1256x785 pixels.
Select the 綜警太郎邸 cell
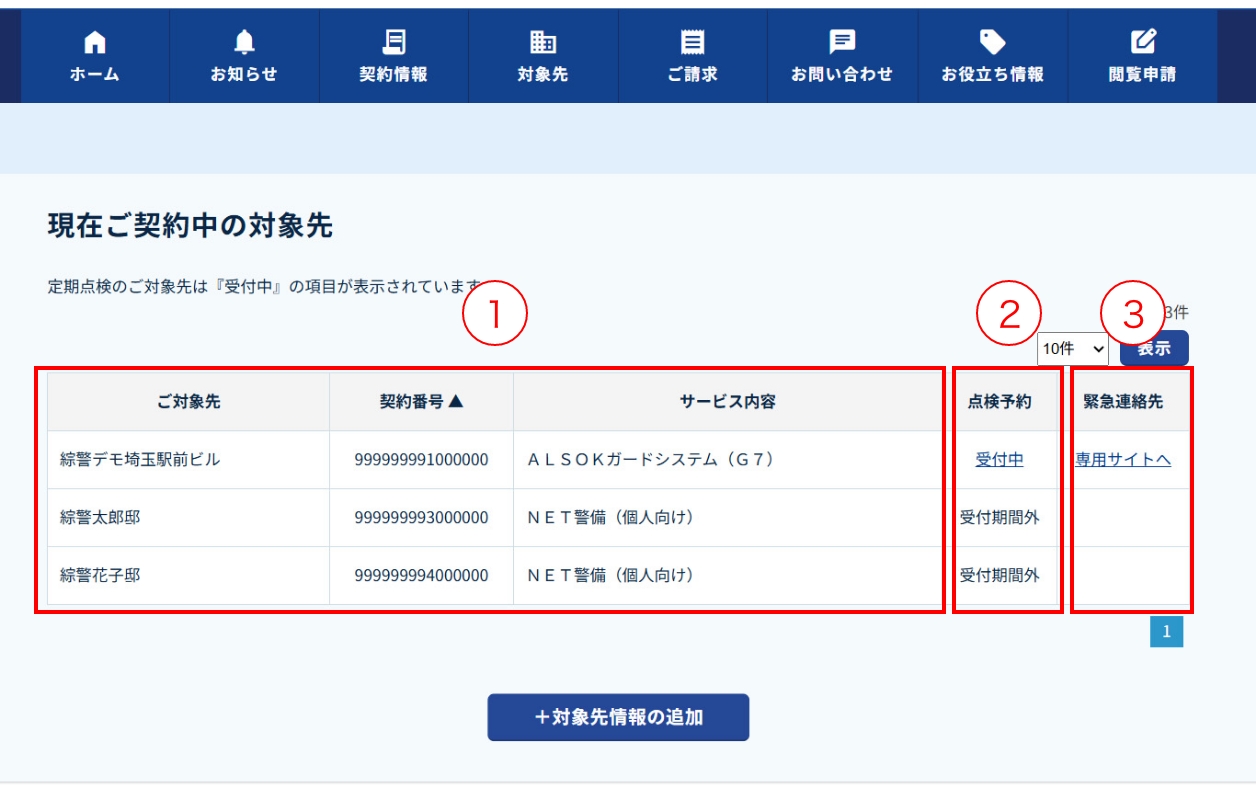click(x=189, y=518)
